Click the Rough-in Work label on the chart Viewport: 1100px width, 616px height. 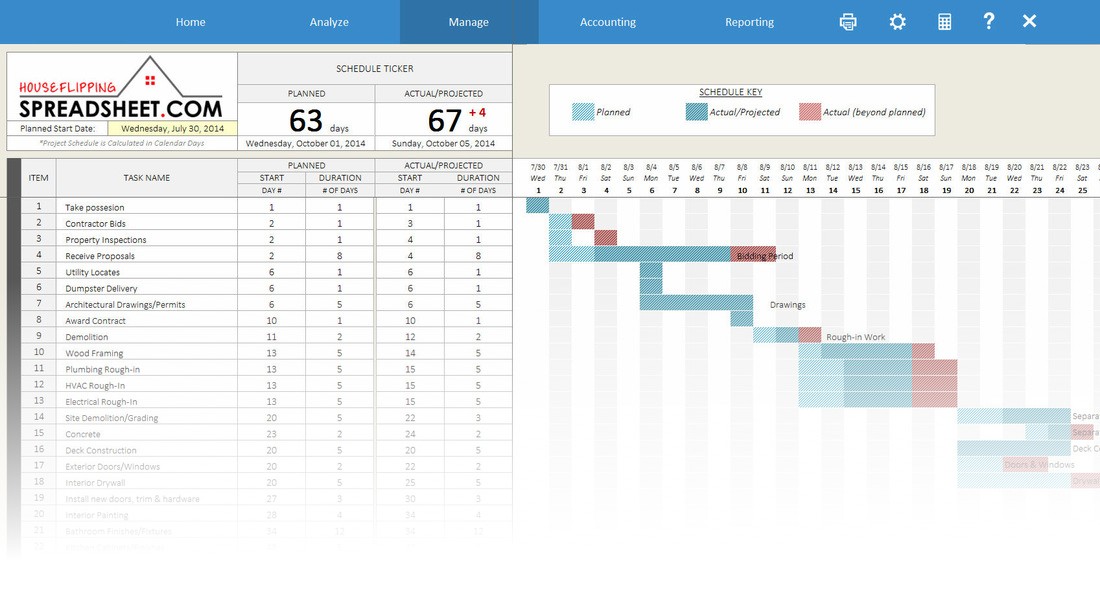855,336
